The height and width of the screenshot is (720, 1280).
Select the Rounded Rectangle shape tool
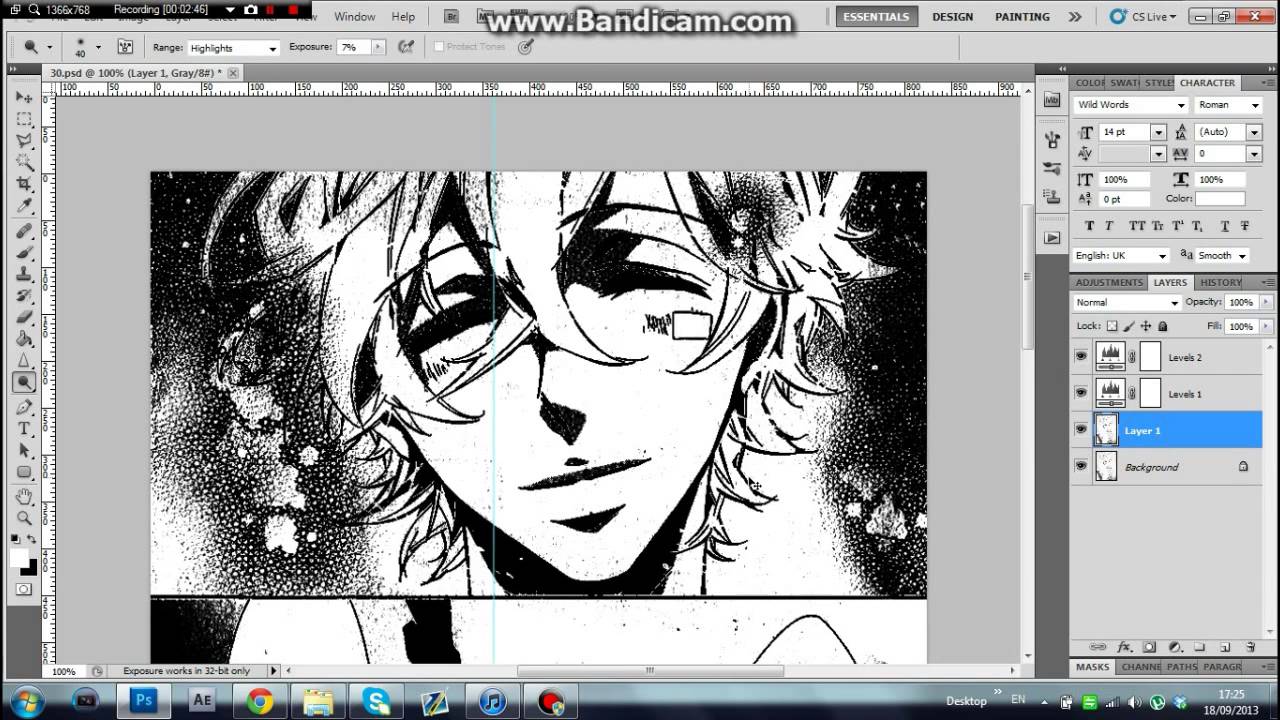coord(24,472)
